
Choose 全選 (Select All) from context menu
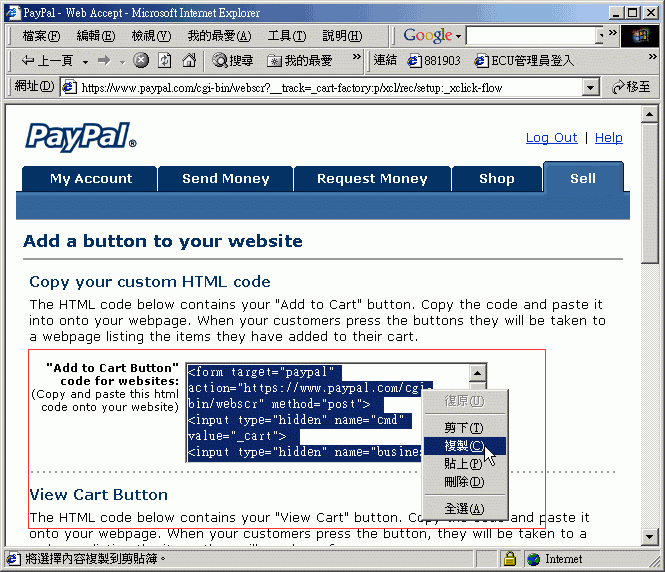pyautogui.click(x=462, y=509)
